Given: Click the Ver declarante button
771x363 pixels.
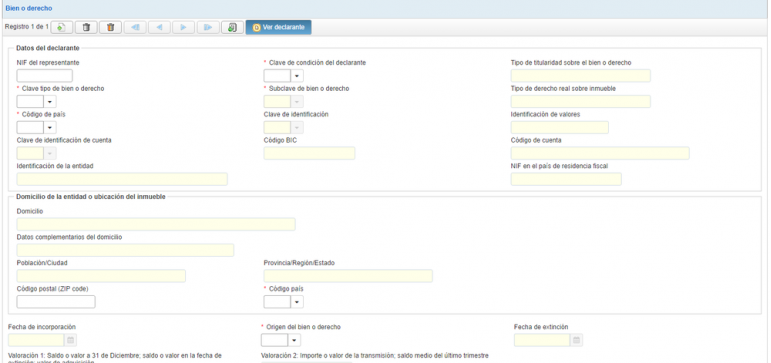Looking at the screenshot, I should tap(278, 28).
